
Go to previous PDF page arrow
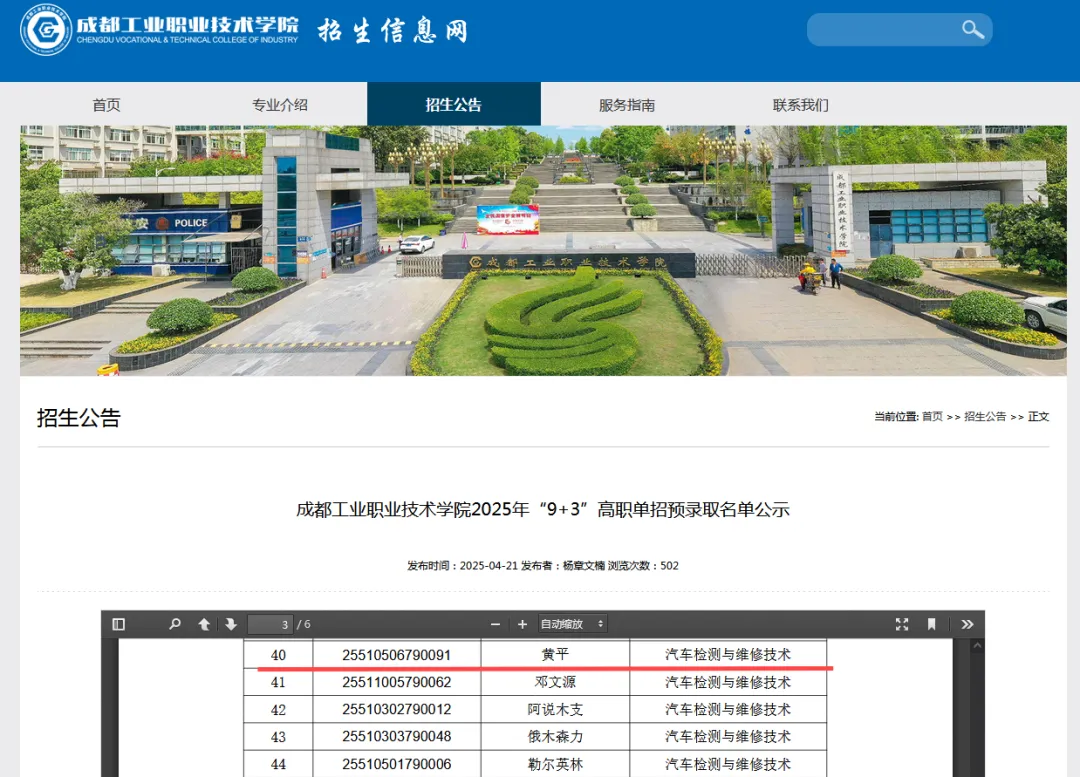coord(204,624)
